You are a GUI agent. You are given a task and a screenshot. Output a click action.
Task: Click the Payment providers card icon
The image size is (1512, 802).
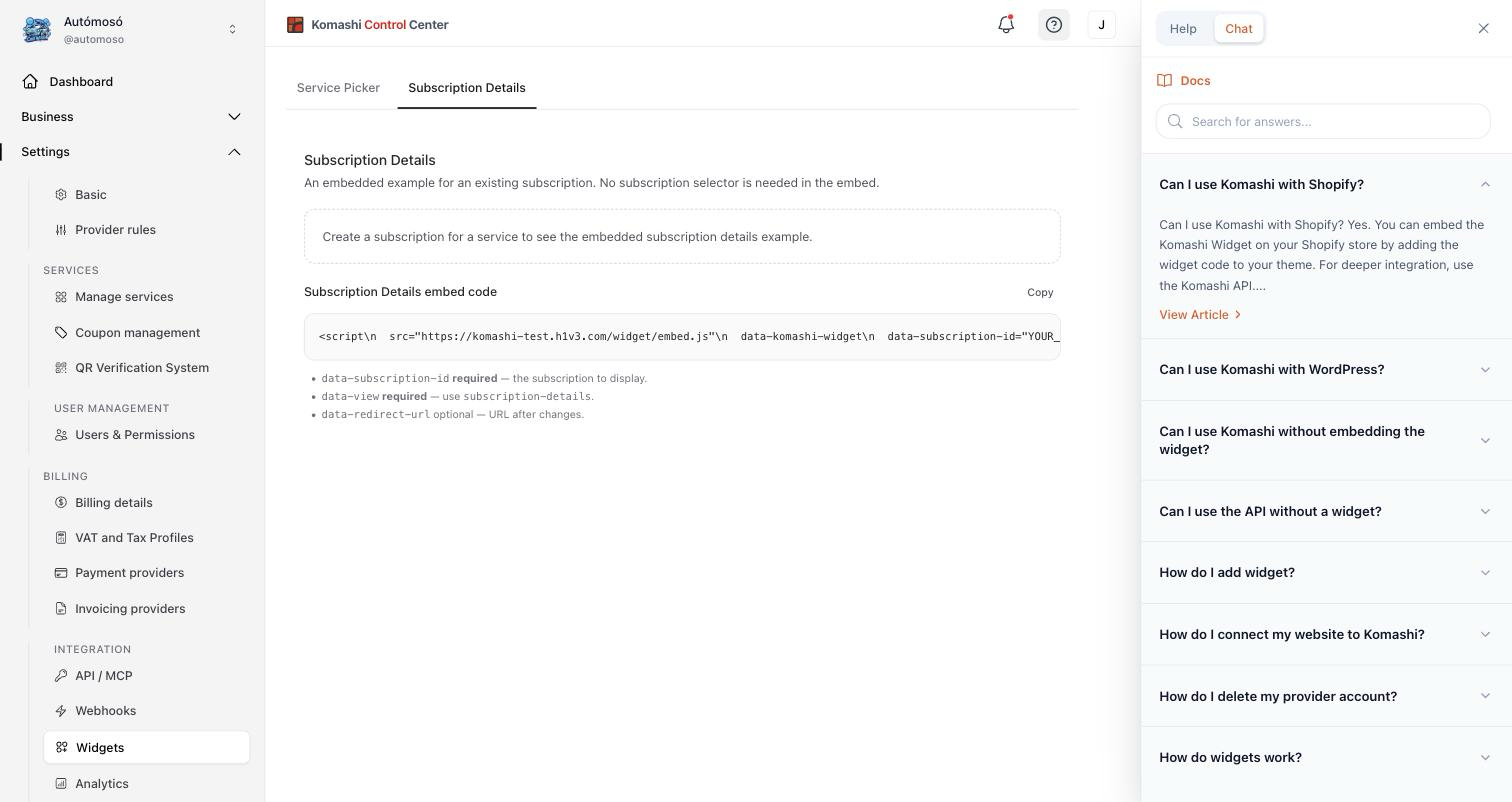tap(61, 573)
